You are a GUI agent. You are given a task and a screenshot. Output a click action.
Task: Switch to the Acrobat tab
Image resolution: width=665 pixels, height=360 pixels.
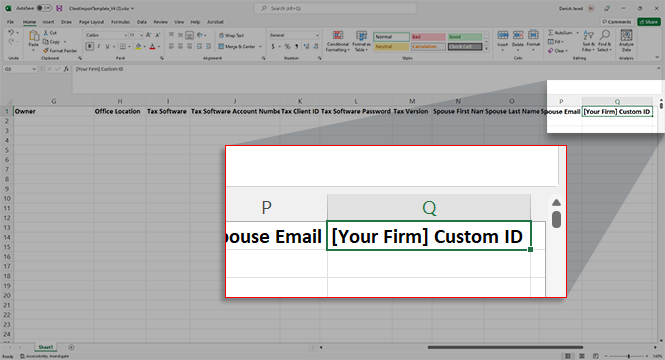point(215,22)
